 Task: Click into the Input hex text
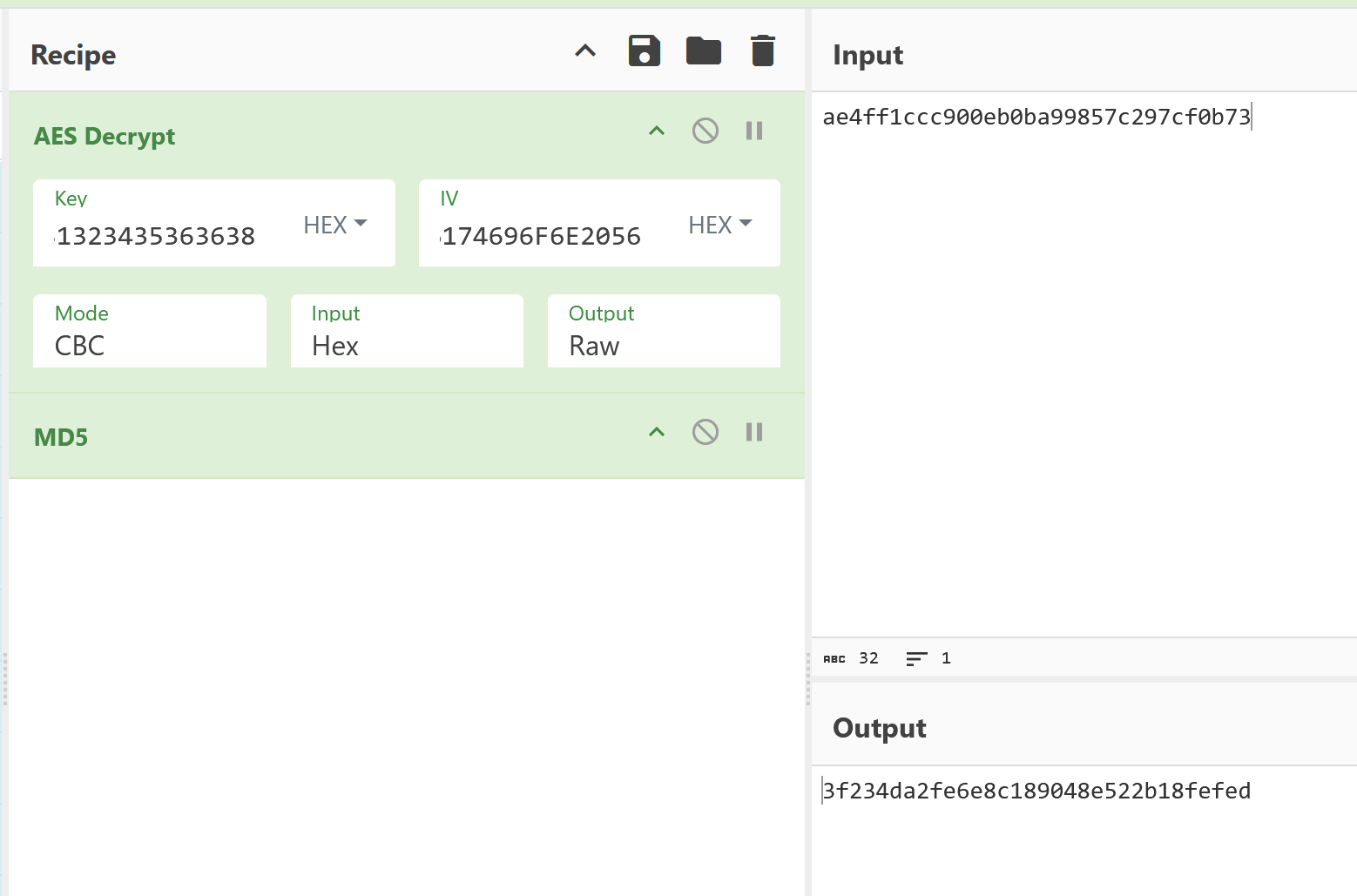[x=1036, y=117]
